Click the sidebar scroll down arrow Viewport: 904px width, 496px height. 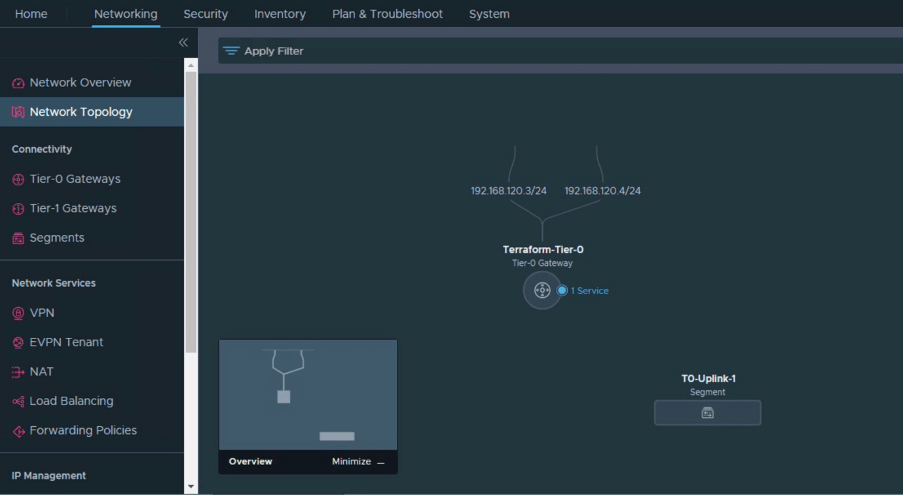click(191, 487)
